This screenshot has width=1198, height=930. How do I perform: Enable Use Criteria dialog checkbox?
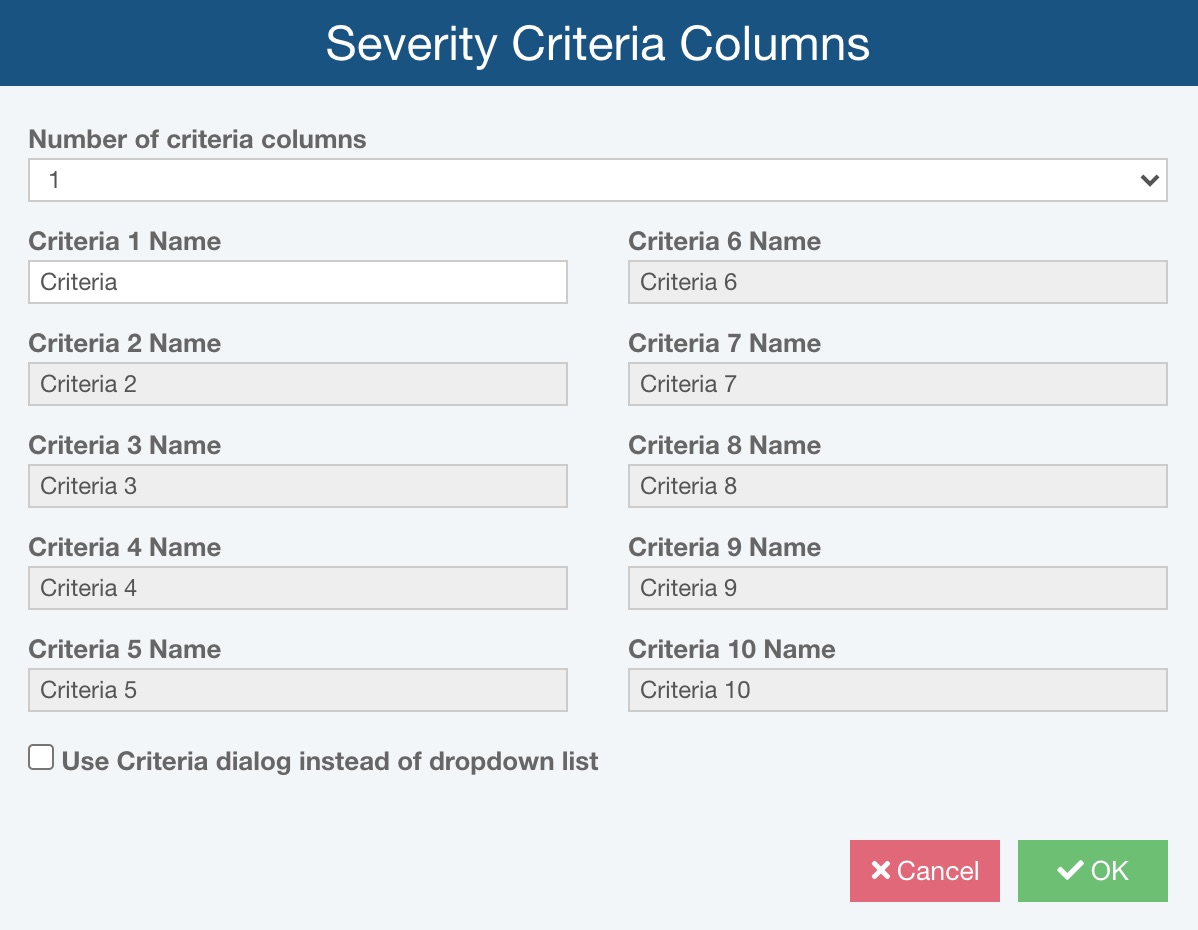[x=41, y=758]
